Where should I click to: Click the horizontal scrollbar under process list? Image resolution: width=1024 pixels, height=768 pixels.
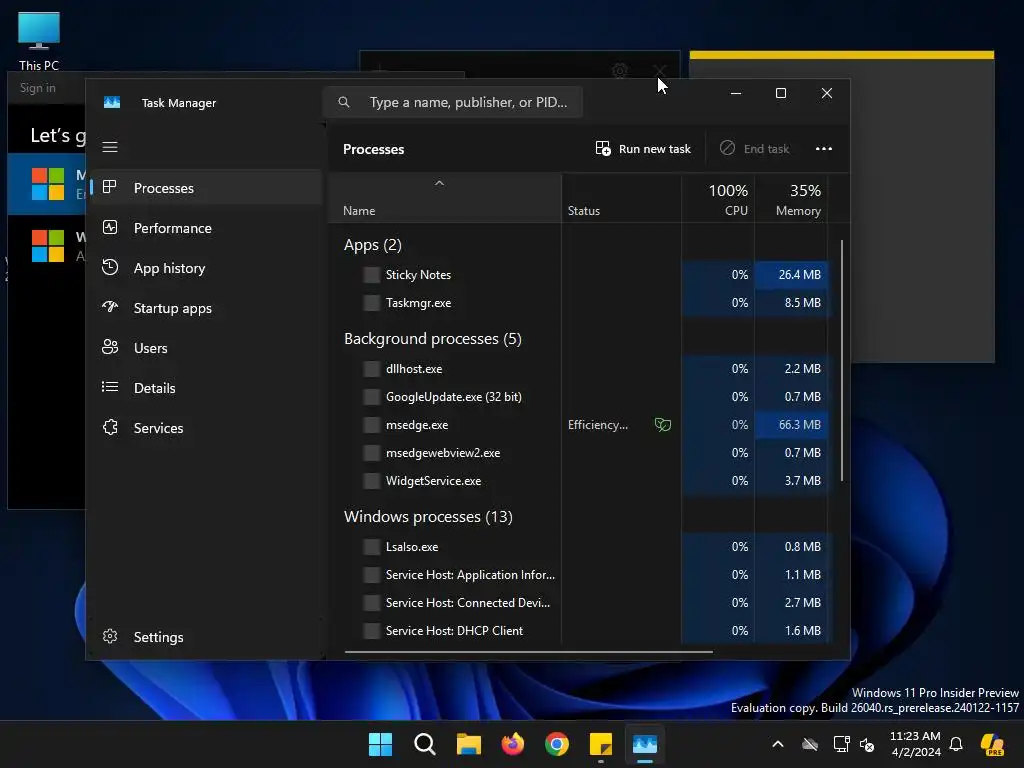pyautogui.click(x=528, y=651)
